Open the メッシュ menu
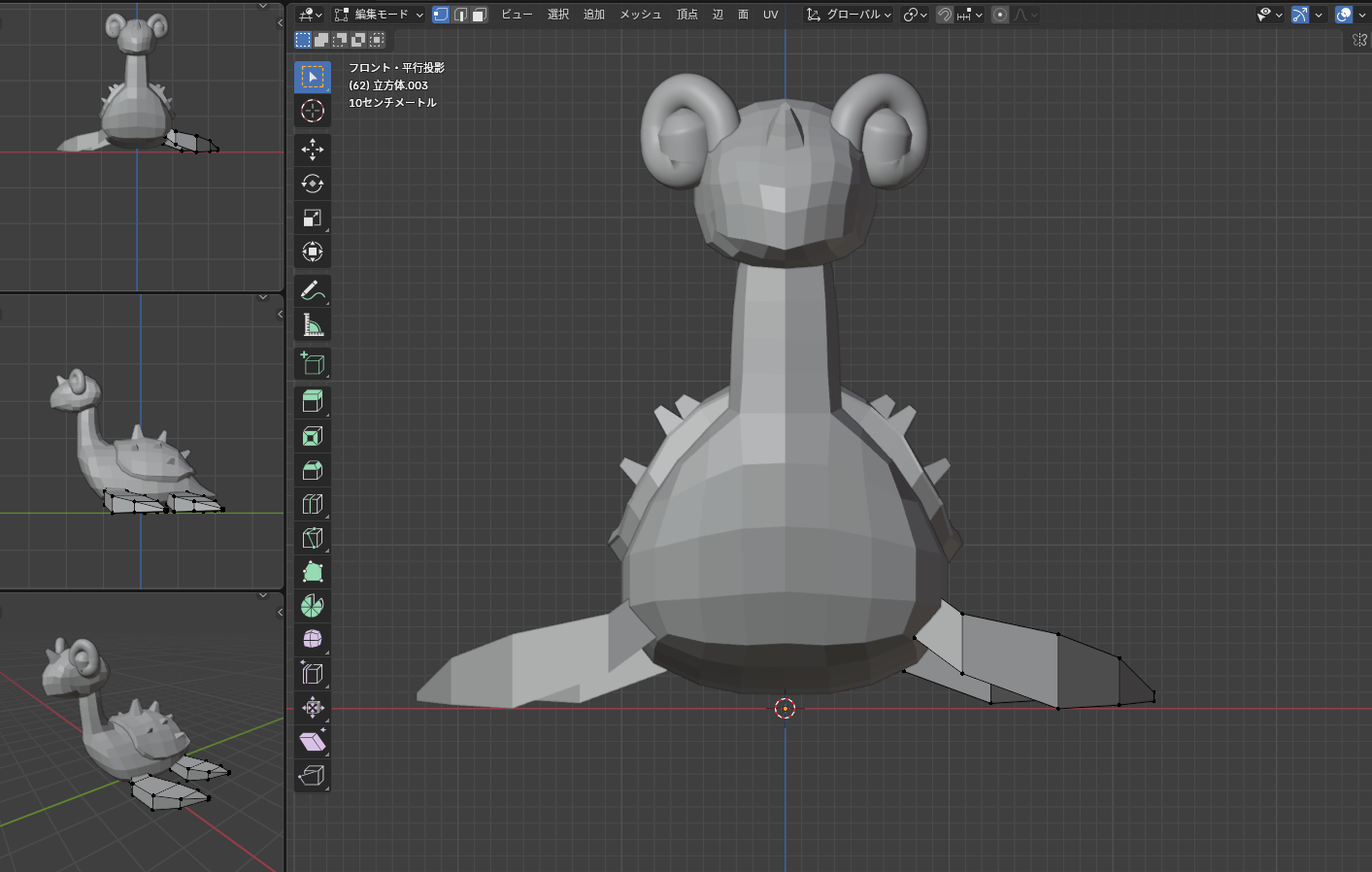Image resolution: width=1372 pixels, height=872 pixels. click(x=640, y=15)
